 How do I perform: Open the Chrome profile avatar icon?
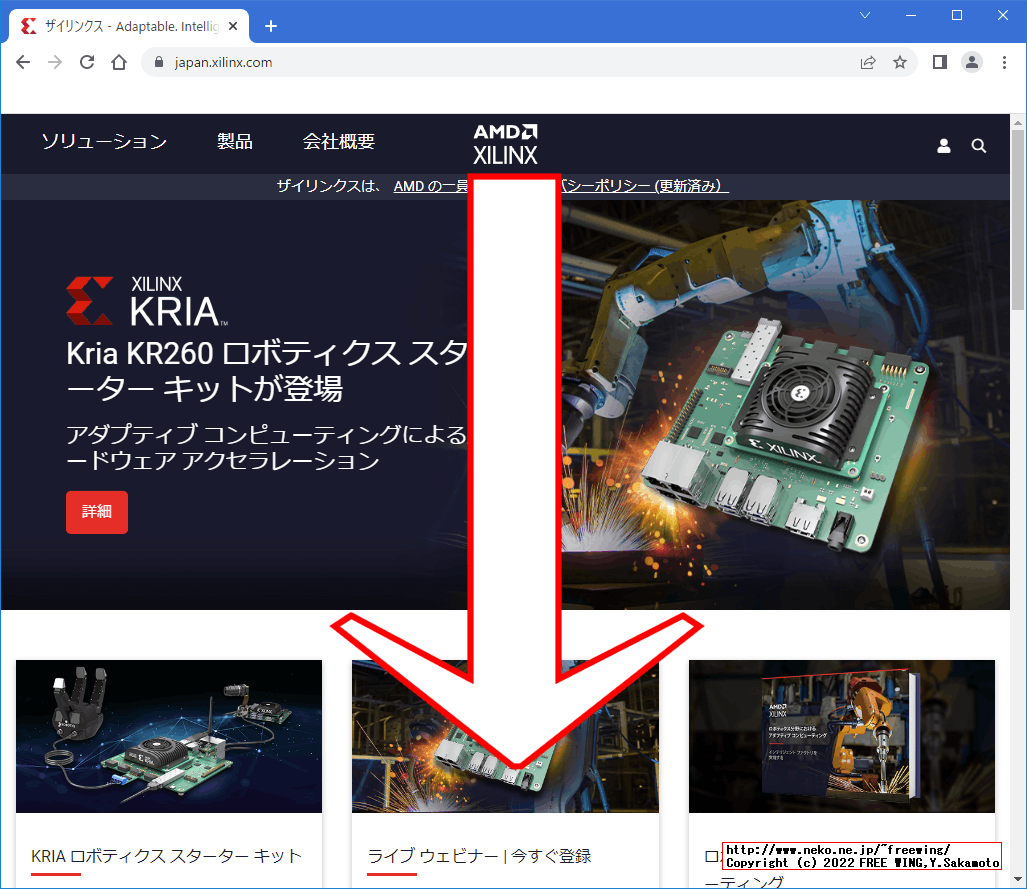coord(971,62)
